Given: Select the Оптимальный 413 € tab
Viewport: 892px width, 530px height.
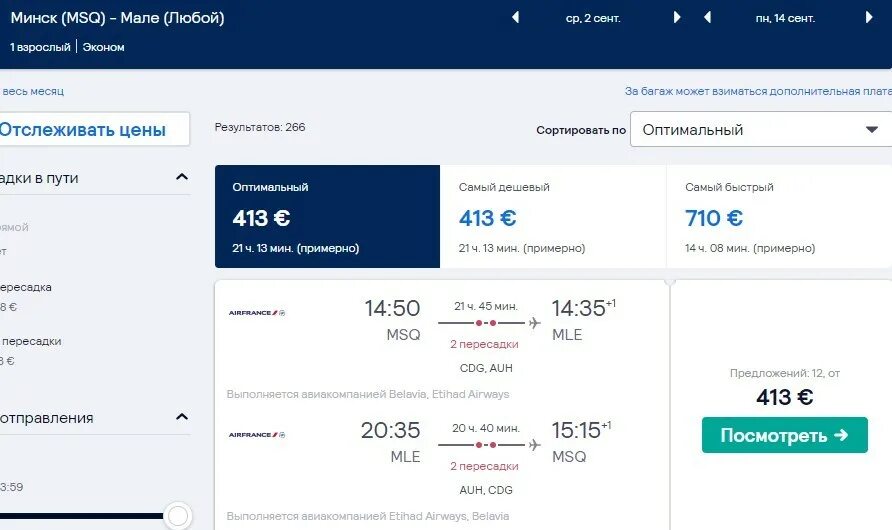Looking at the screenshot, I should pyautogui.click(x=327, y=216).
